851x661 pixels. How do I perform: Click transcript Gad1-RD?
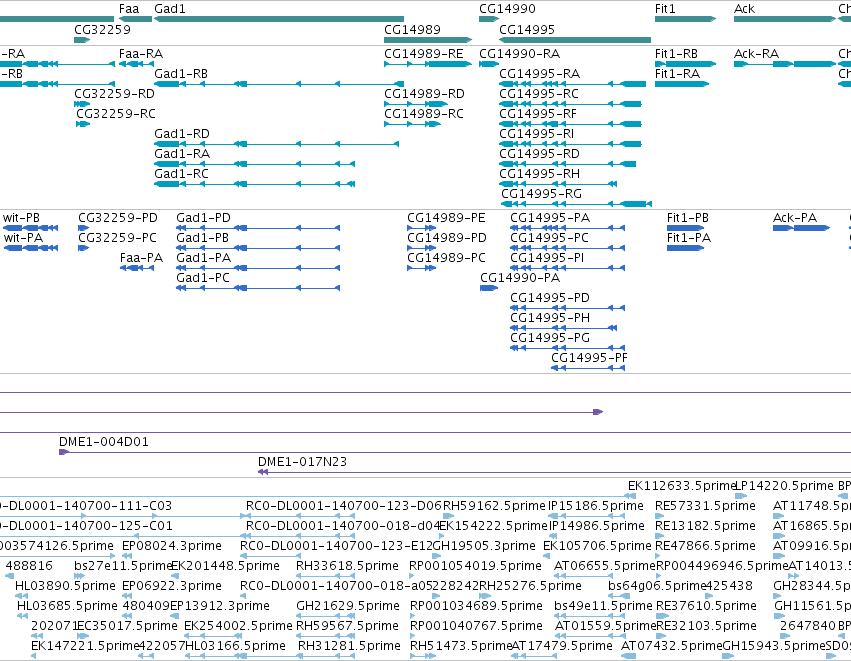(x=276, y=144)
